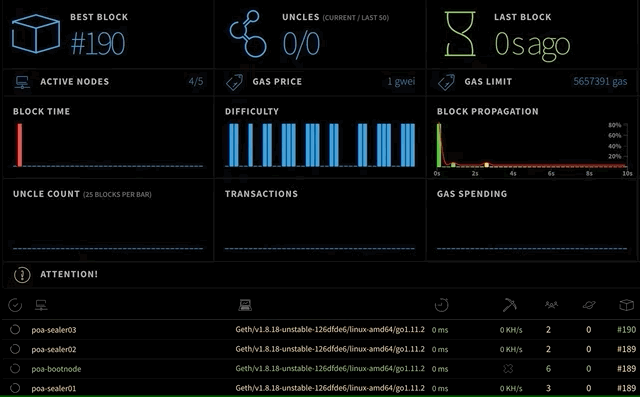640x397 pixels.
Task: Click poa-bootnode not-mining cross icon
Action: [508, 369]
